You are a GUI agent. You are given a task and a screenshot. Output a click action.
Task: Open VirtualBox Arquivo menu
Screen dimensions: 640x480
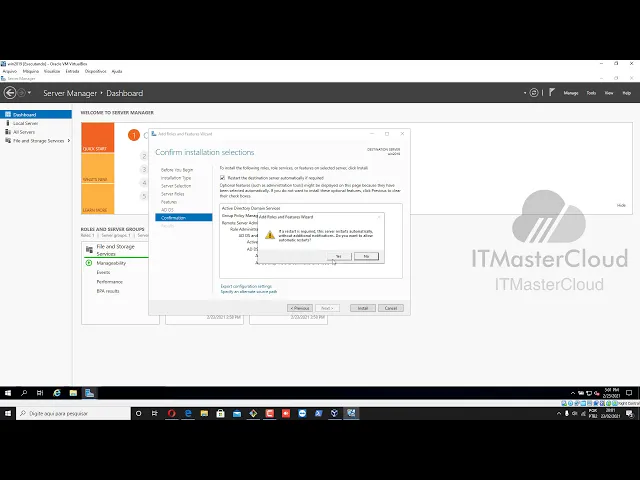point(10,71)
